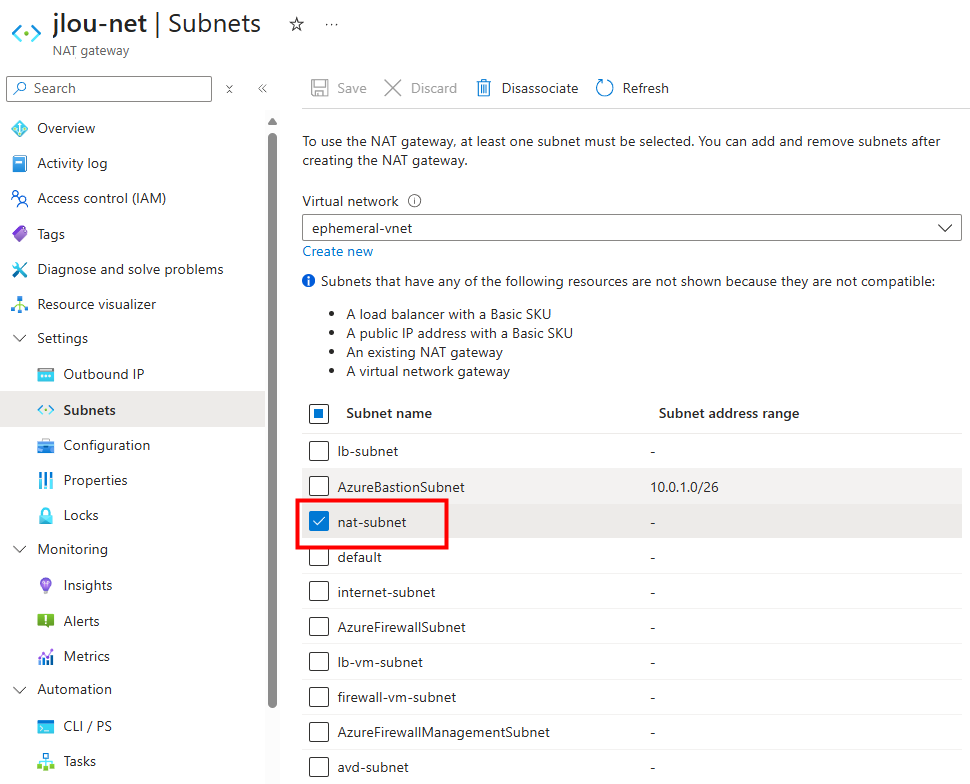
Task: Click in the sidebar Search field
Action: pyautogui.click(x=109, y=88)
